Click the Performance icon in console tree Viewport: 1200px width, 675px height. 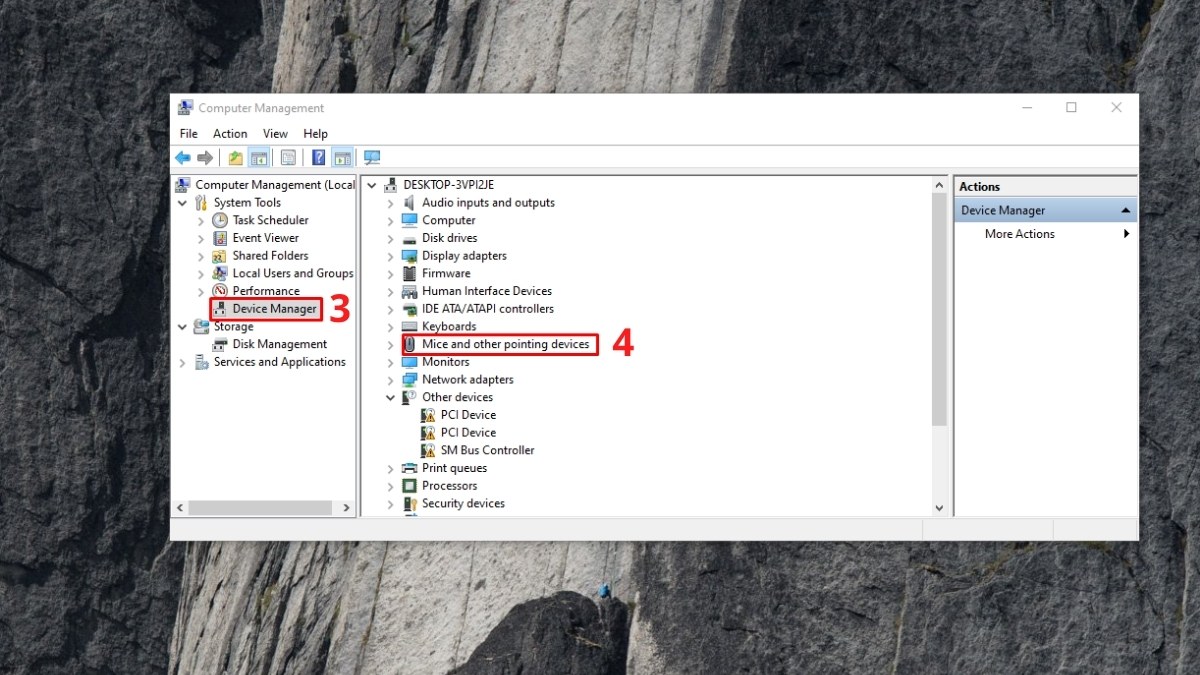coord(220,291)
